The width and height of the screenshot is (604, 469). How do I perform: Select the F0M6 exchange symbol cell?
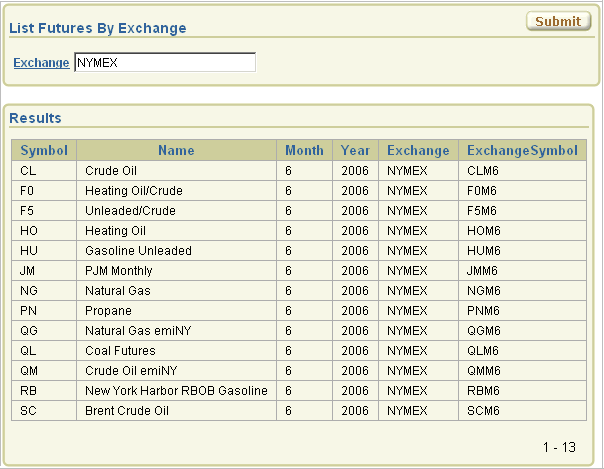click(x=522, y=191)
